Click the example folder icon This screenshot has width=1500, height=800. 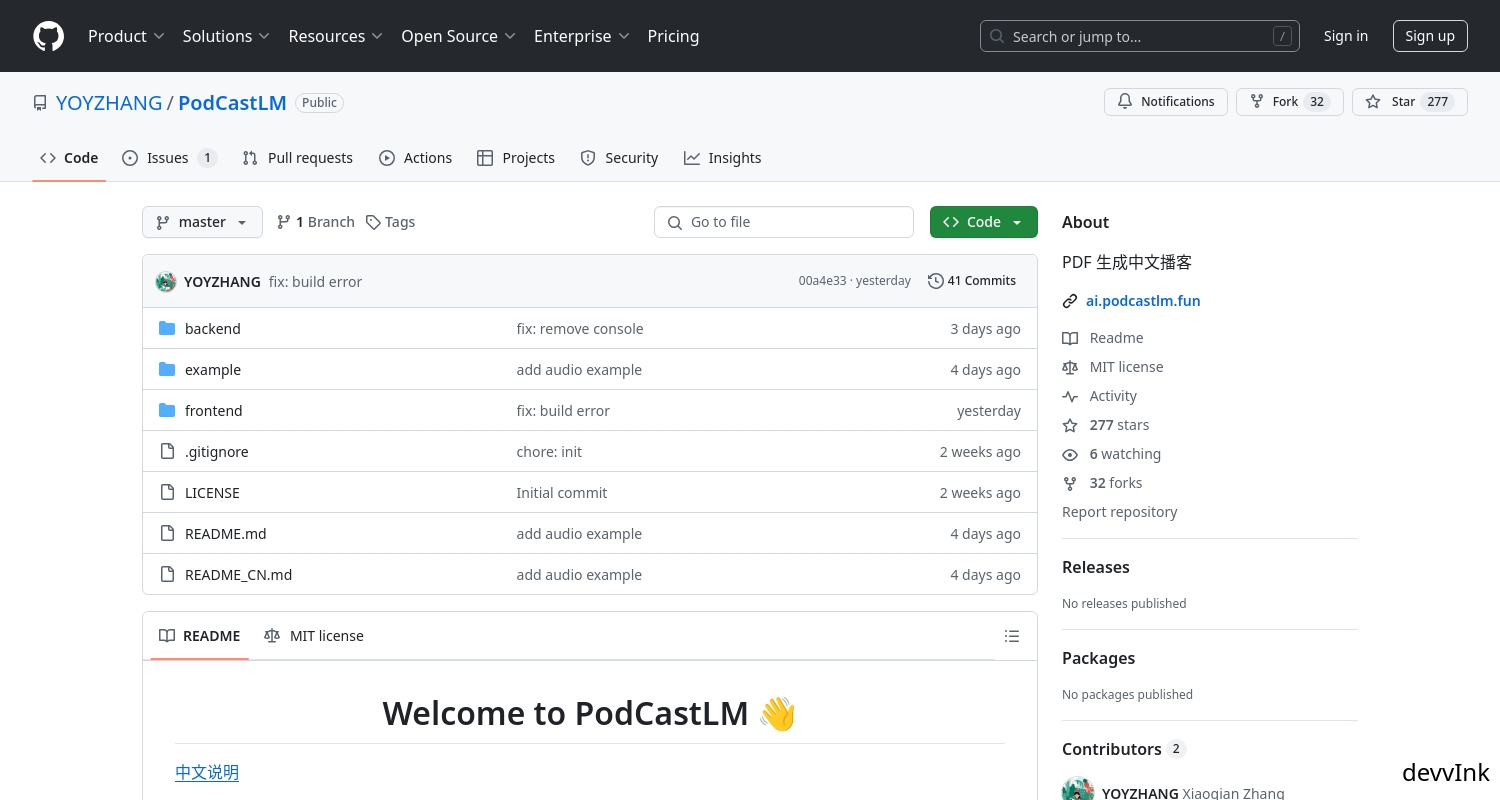coord(167,370)
